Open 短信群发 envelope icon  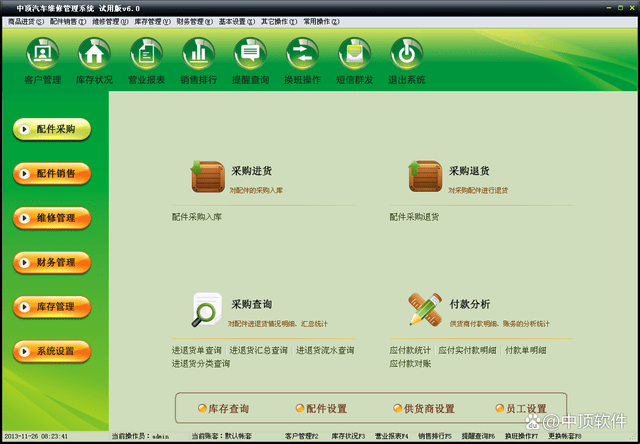354,53
